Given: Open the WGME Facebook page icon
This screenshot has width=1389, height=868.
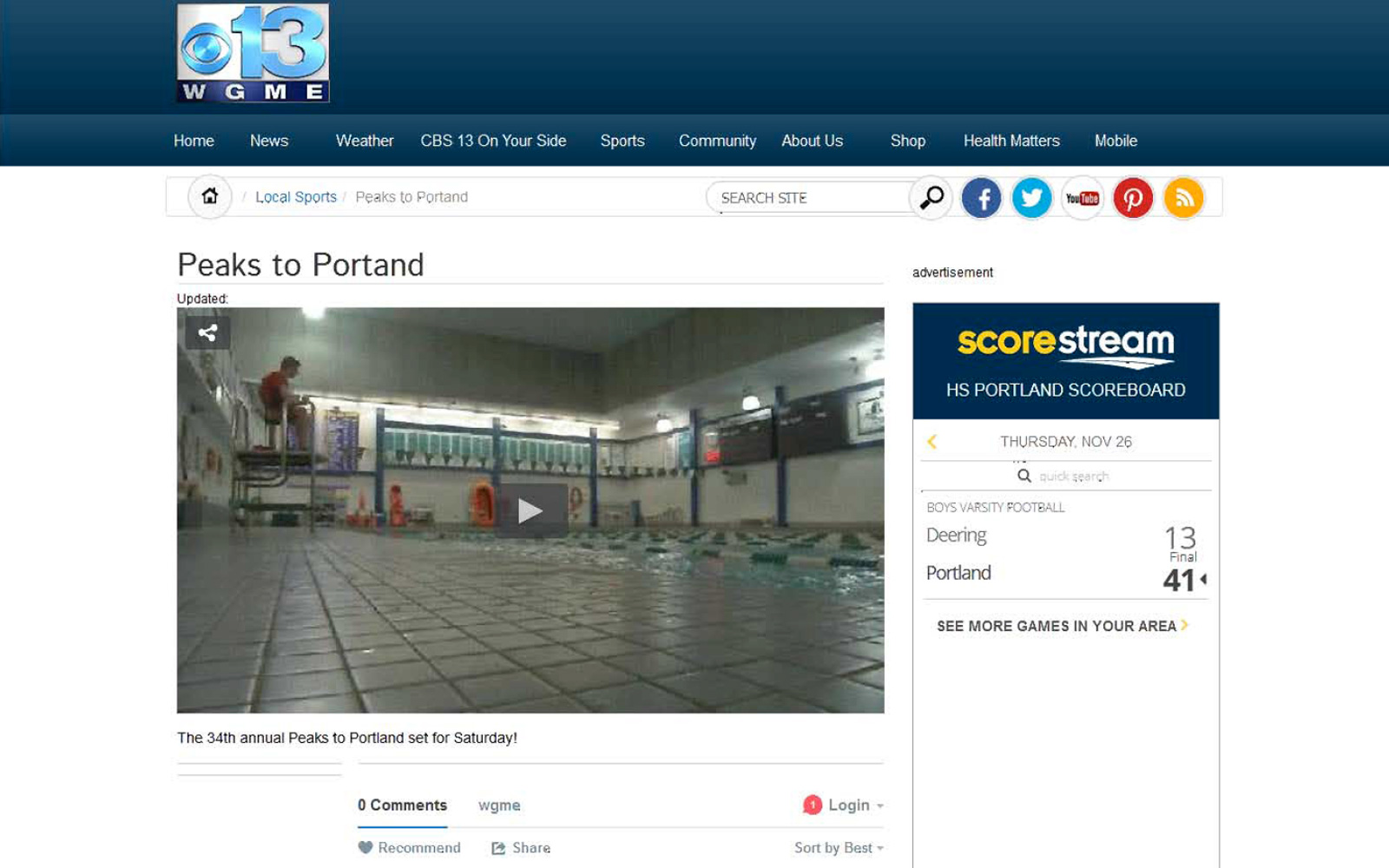Looking at the screenshot, I should (x=981, y=198).
